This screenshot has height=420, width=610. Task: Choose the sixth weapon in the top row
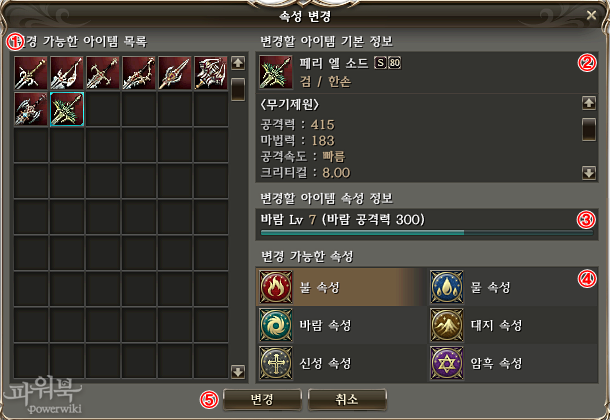pos(211,73)
